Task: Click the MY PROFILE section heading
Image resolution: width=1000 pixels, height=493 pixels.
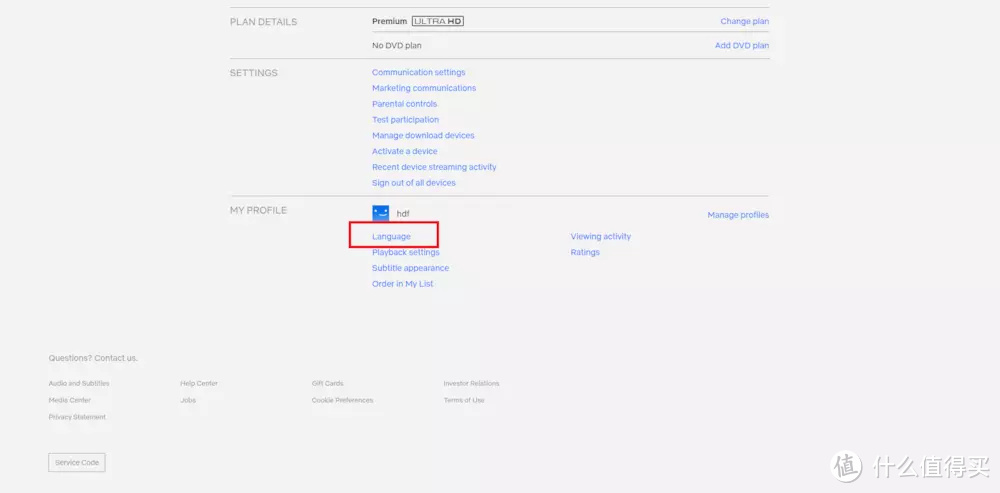Action: point(258,210)
